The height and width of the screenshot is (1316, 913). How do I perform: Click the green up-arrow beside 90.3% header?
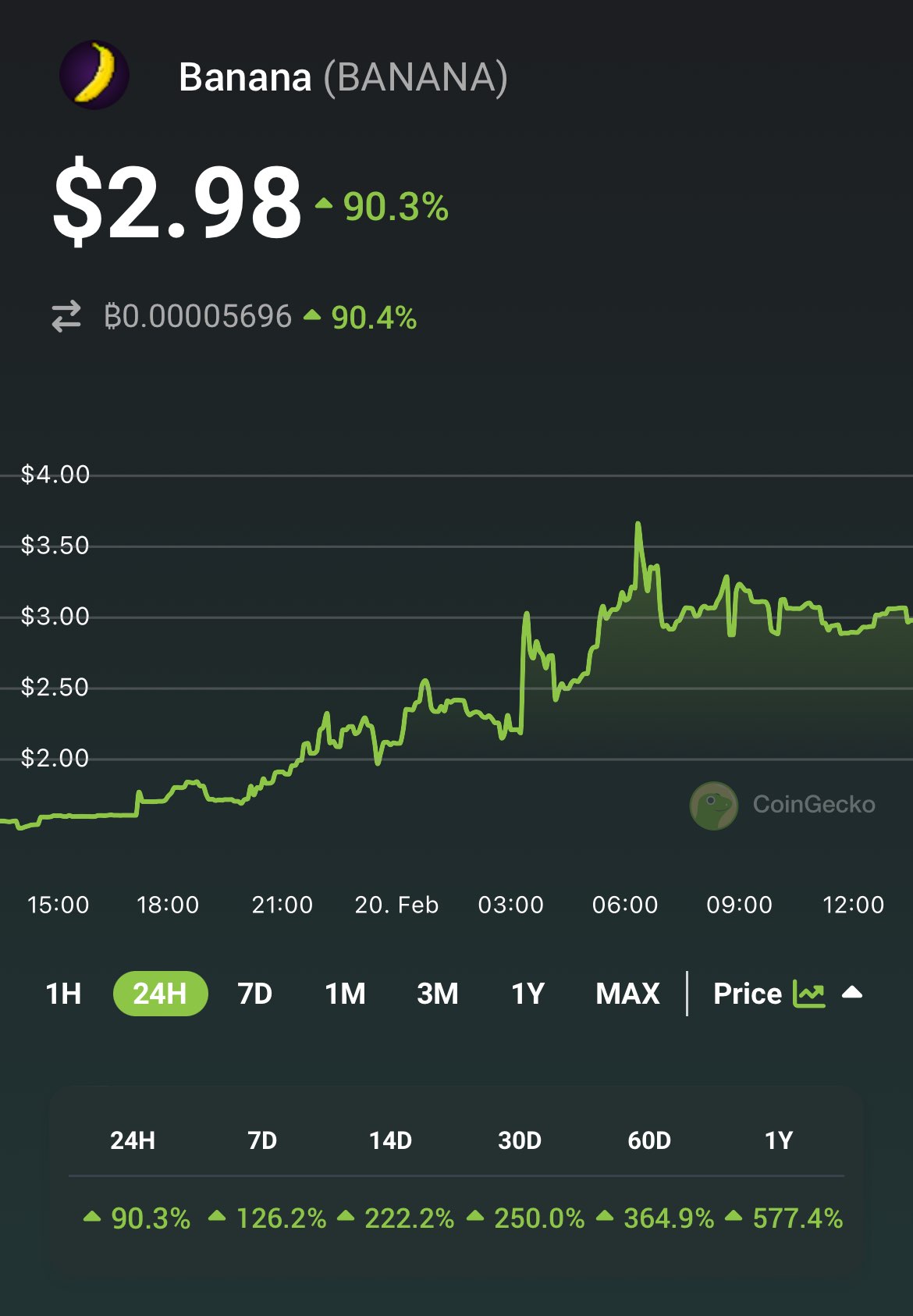(x=324, y=205)
